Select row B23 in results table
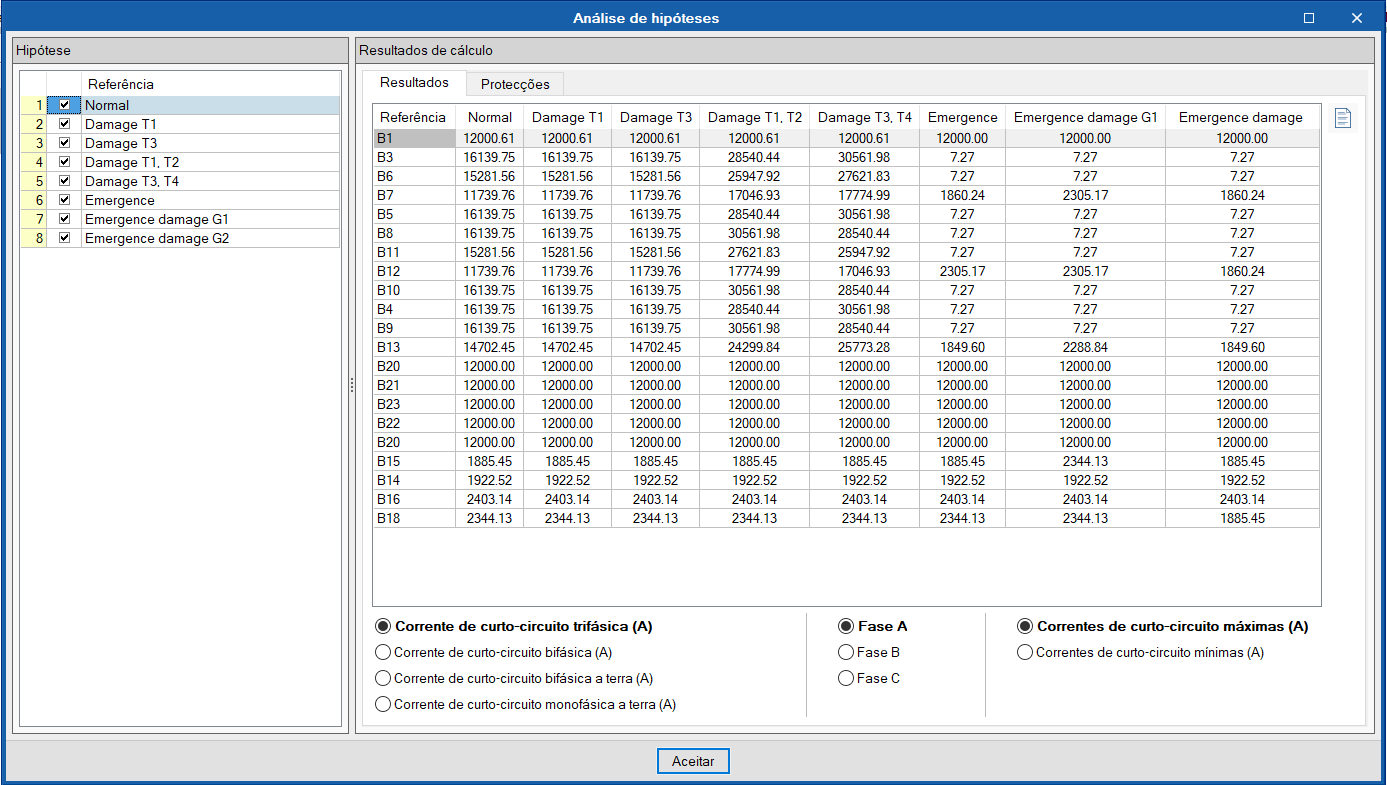Image resolution: width=1387 pixels, height=785 pixels. (x=846, y=404)
